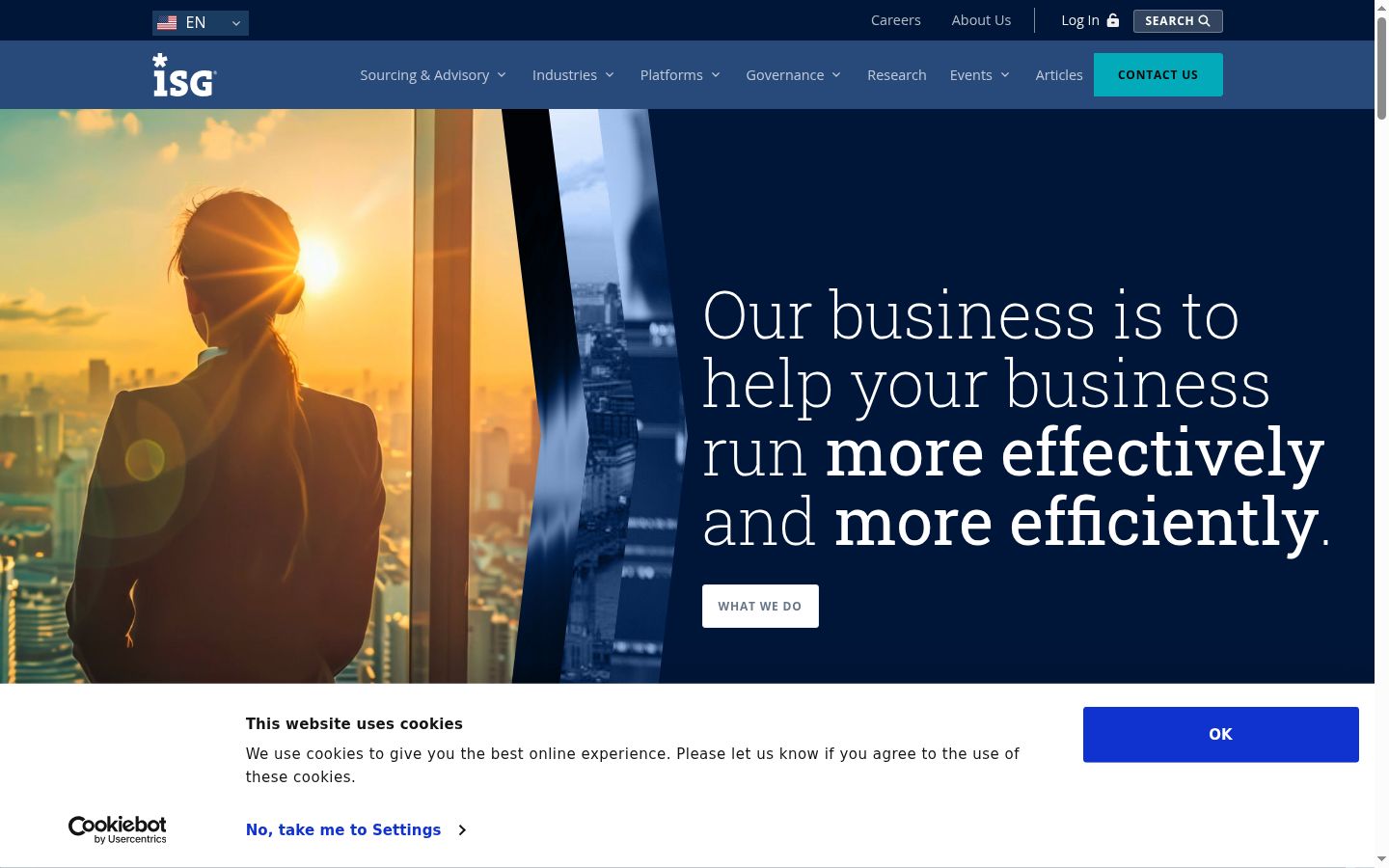1389x868 pixels.
Task: Open the Articles page
Action: [x=1059, y=75]
